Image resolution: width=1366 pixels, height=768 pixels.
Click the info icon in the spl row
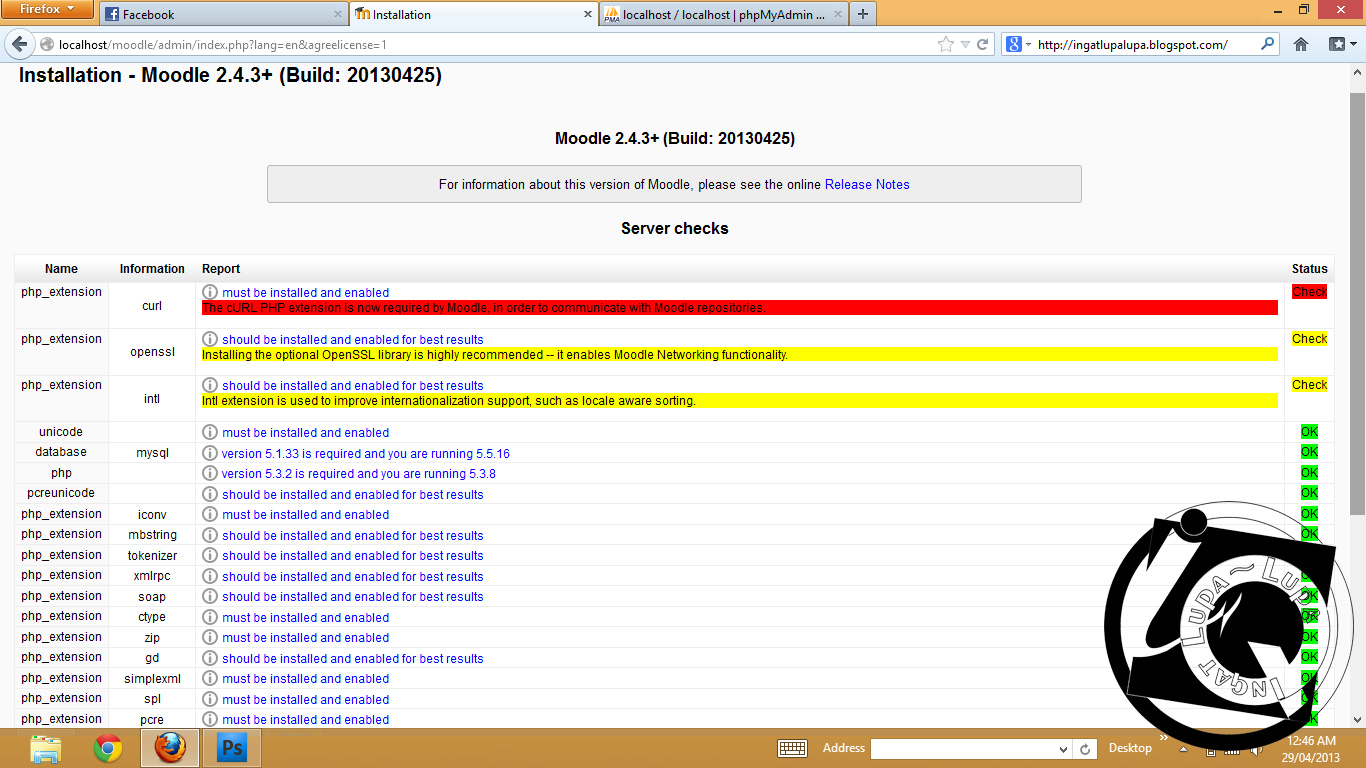point(210,699)
